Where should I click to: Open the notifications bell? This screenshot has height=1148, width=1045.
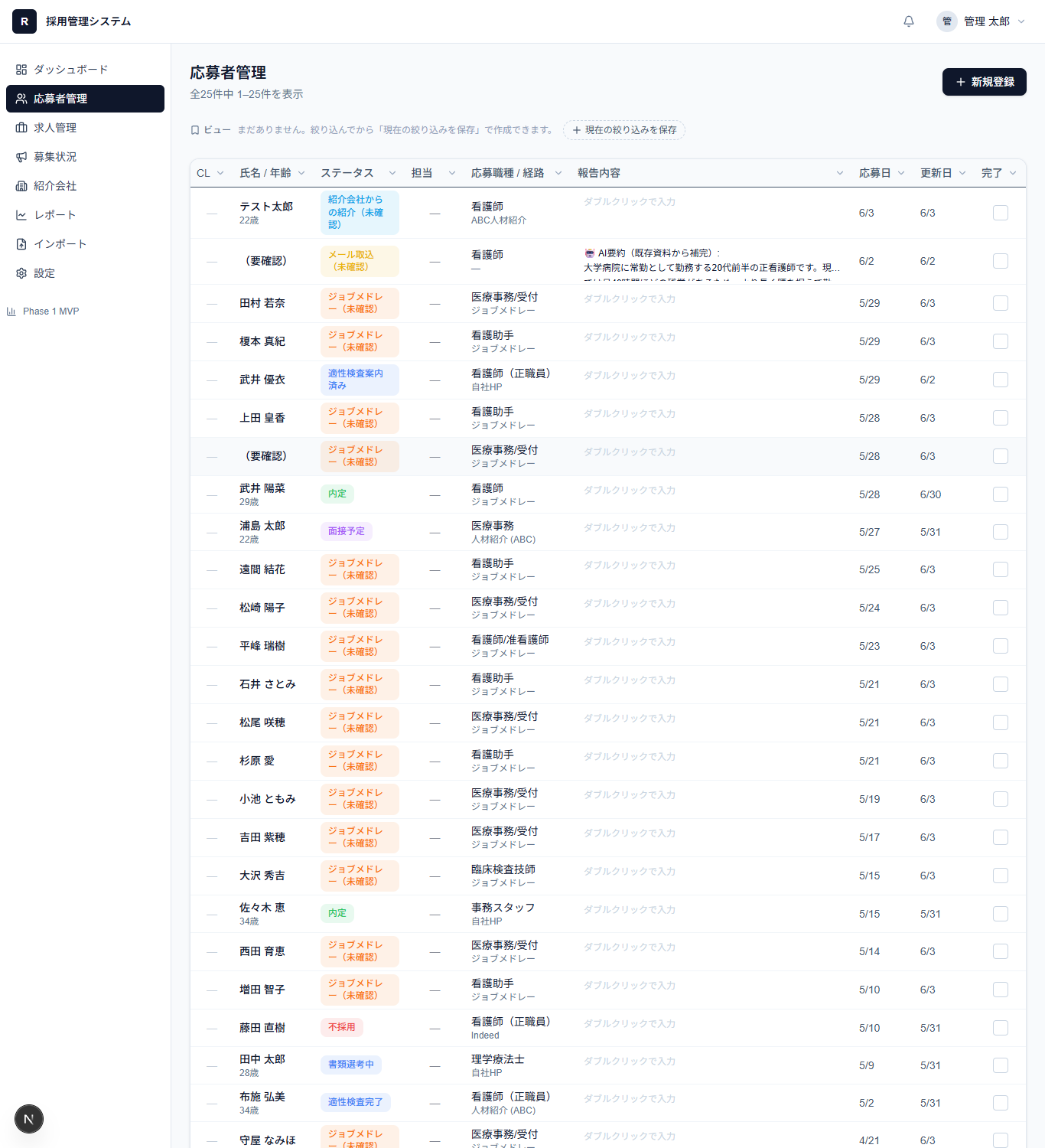[909, 21]
